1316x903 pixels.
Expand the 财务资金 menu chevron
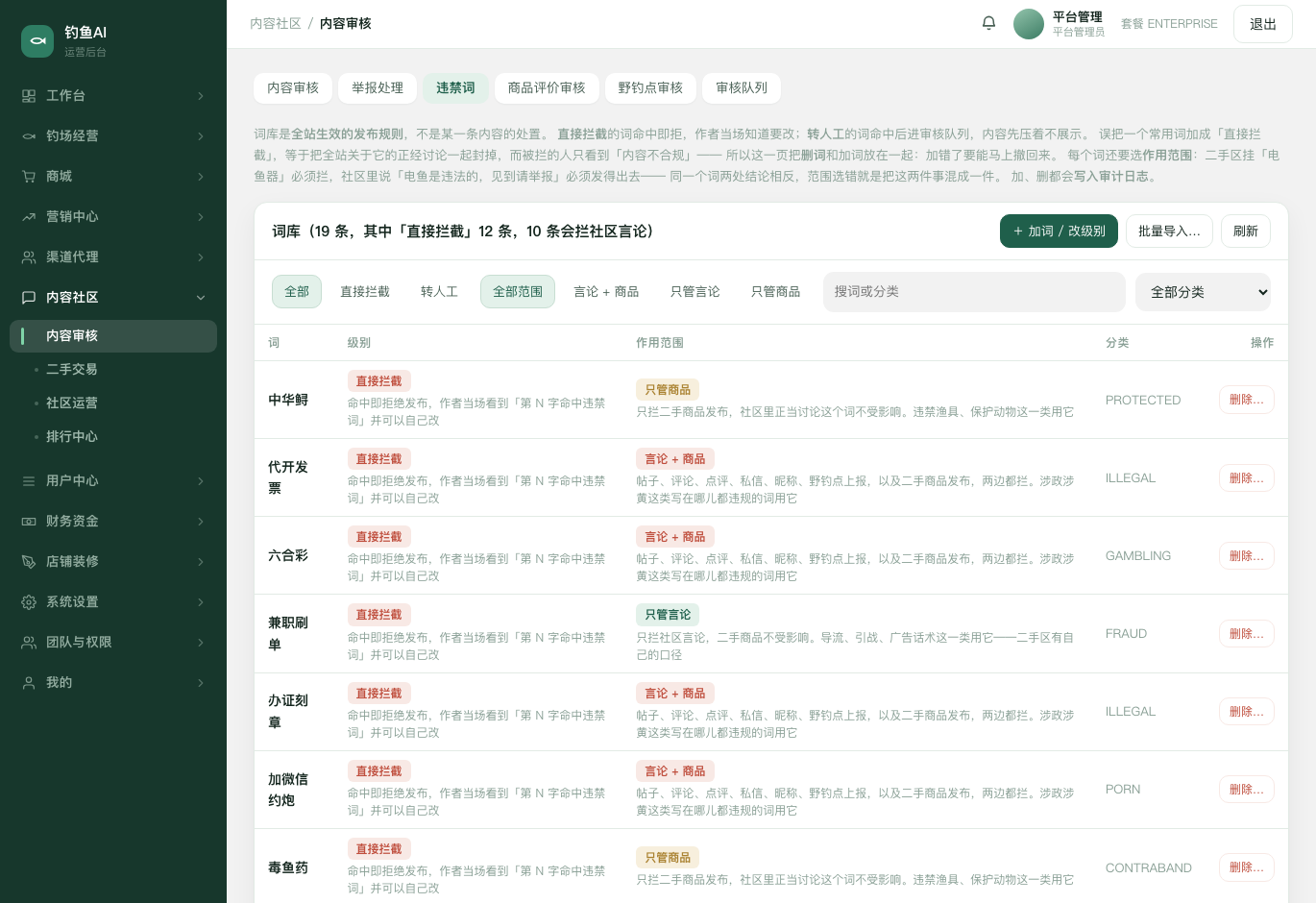click(x=201, y=522)
